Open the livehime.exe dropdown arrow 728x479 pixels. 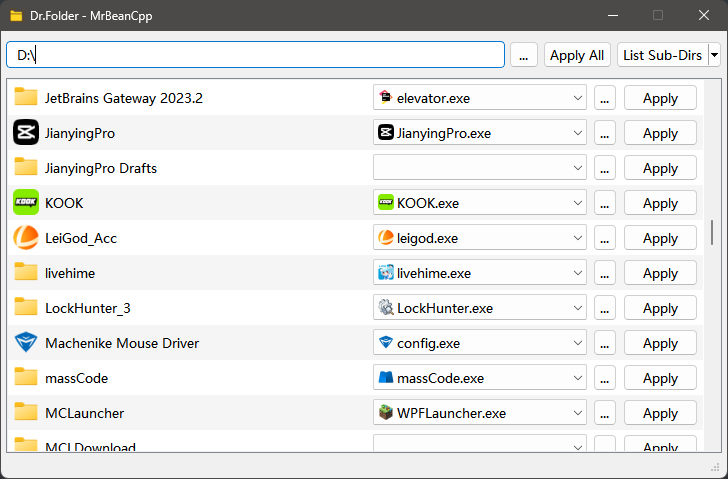point(577,273)
